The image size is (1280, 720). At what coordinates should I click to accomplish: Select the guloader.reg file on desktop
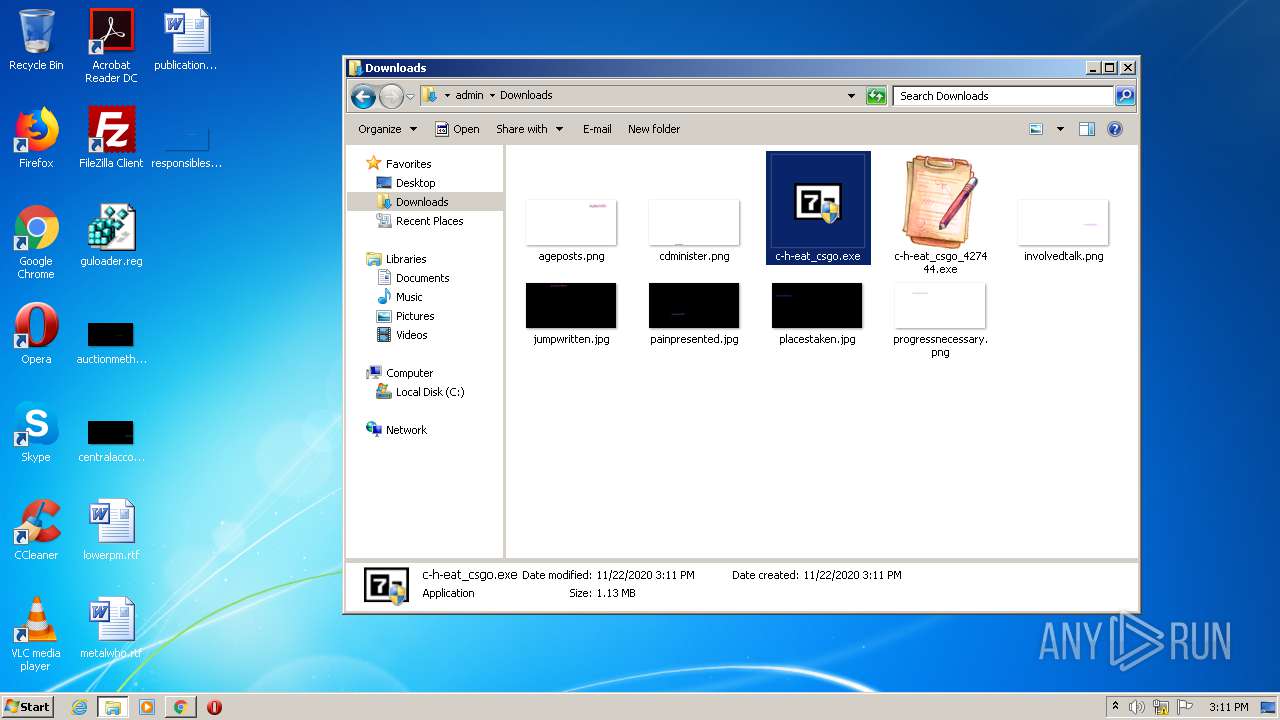111,236
